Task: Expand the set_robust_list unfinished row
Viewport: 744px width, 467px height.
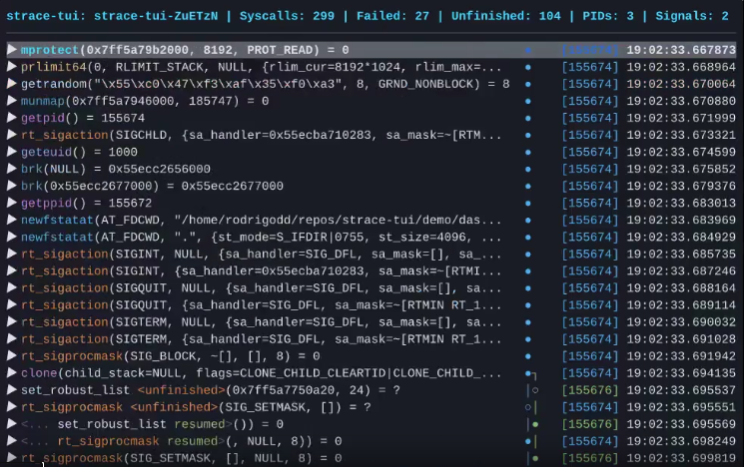Action: [x=12, y=390]
